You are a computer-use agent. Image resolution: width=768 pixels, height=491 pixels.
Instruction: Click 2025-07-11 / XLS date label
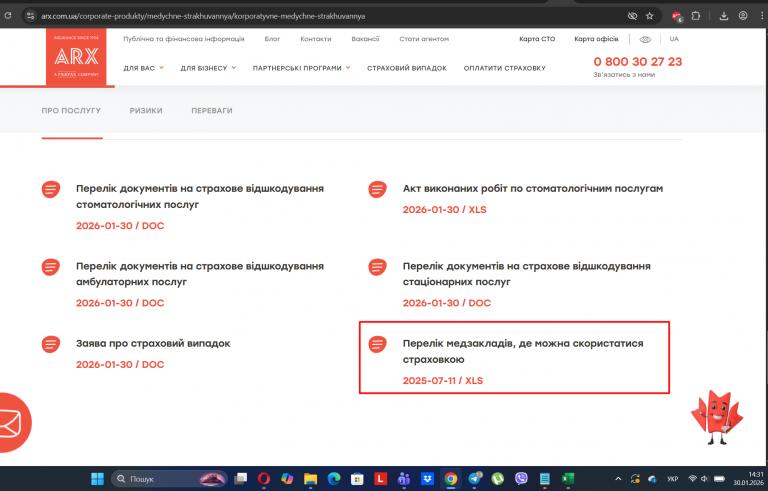click(443, 381)
